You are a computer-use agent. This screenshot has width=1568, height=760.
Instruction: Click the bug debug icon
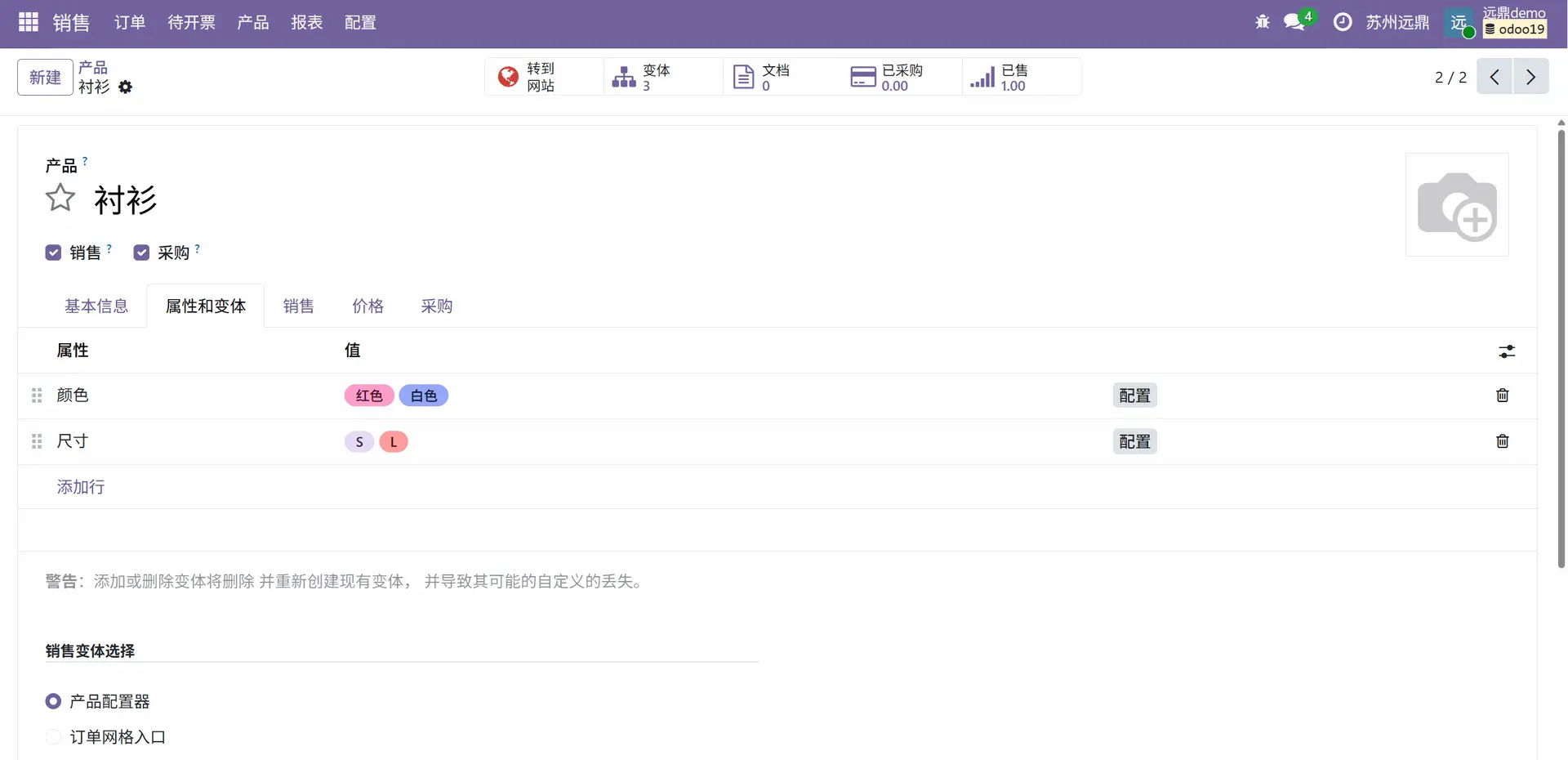[1262, 22]
